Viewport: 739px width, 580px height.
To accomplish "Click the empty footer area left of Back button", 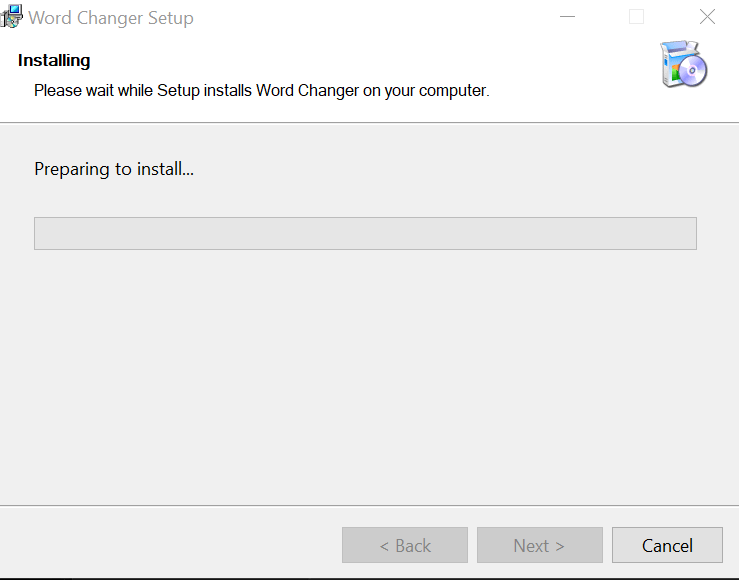I will (x=170, y=545).
